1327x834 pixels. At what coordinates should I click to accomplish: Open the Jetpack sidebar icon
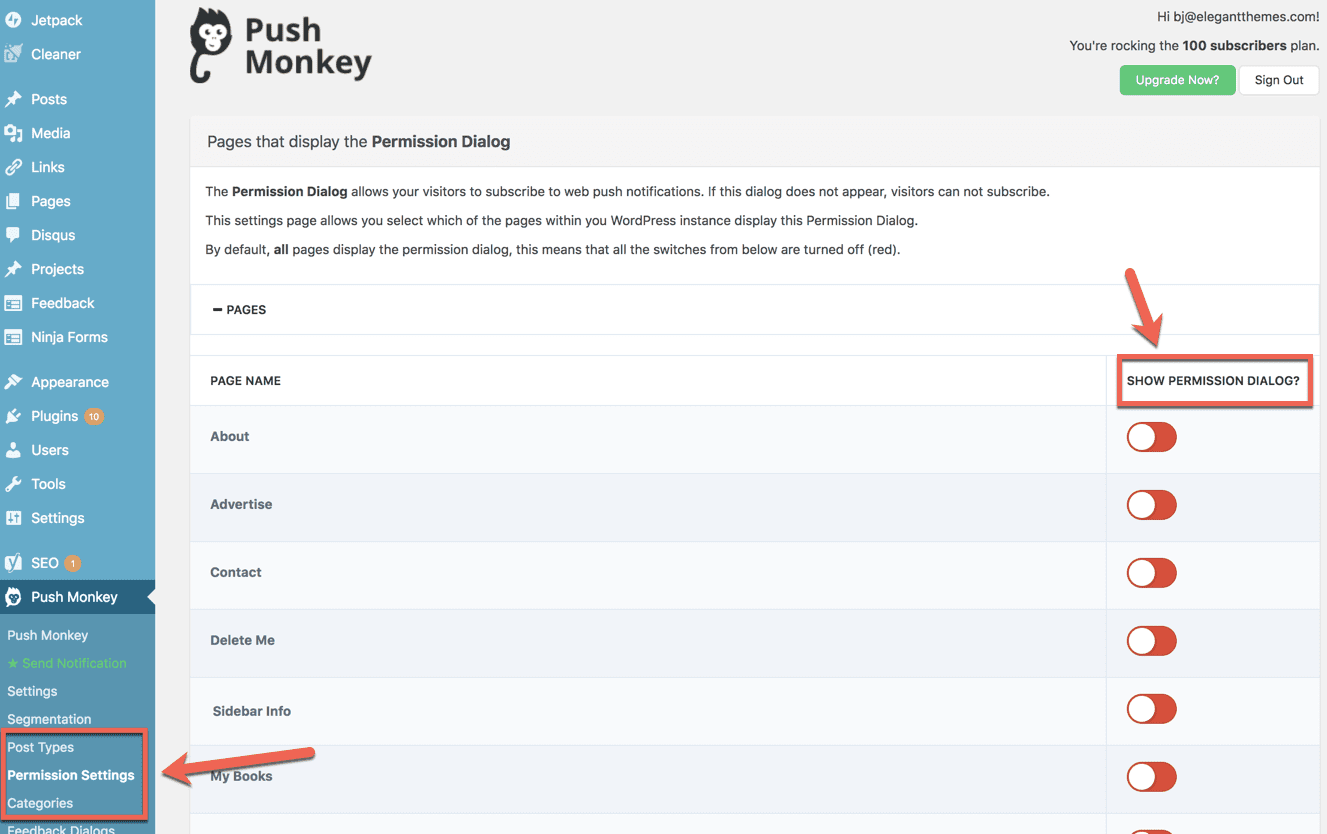tap(12, 19)
